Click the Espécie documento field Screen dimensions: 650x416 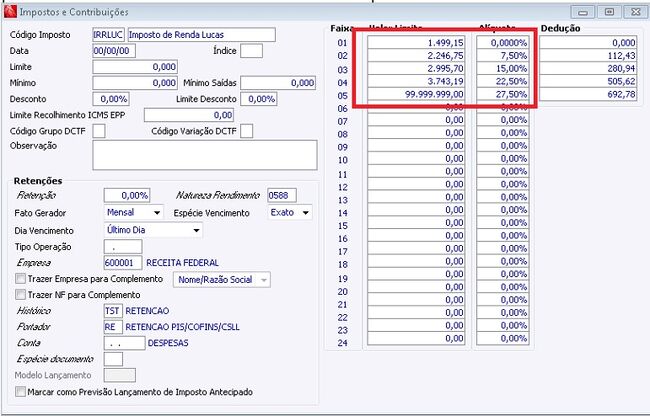[113, 359]
